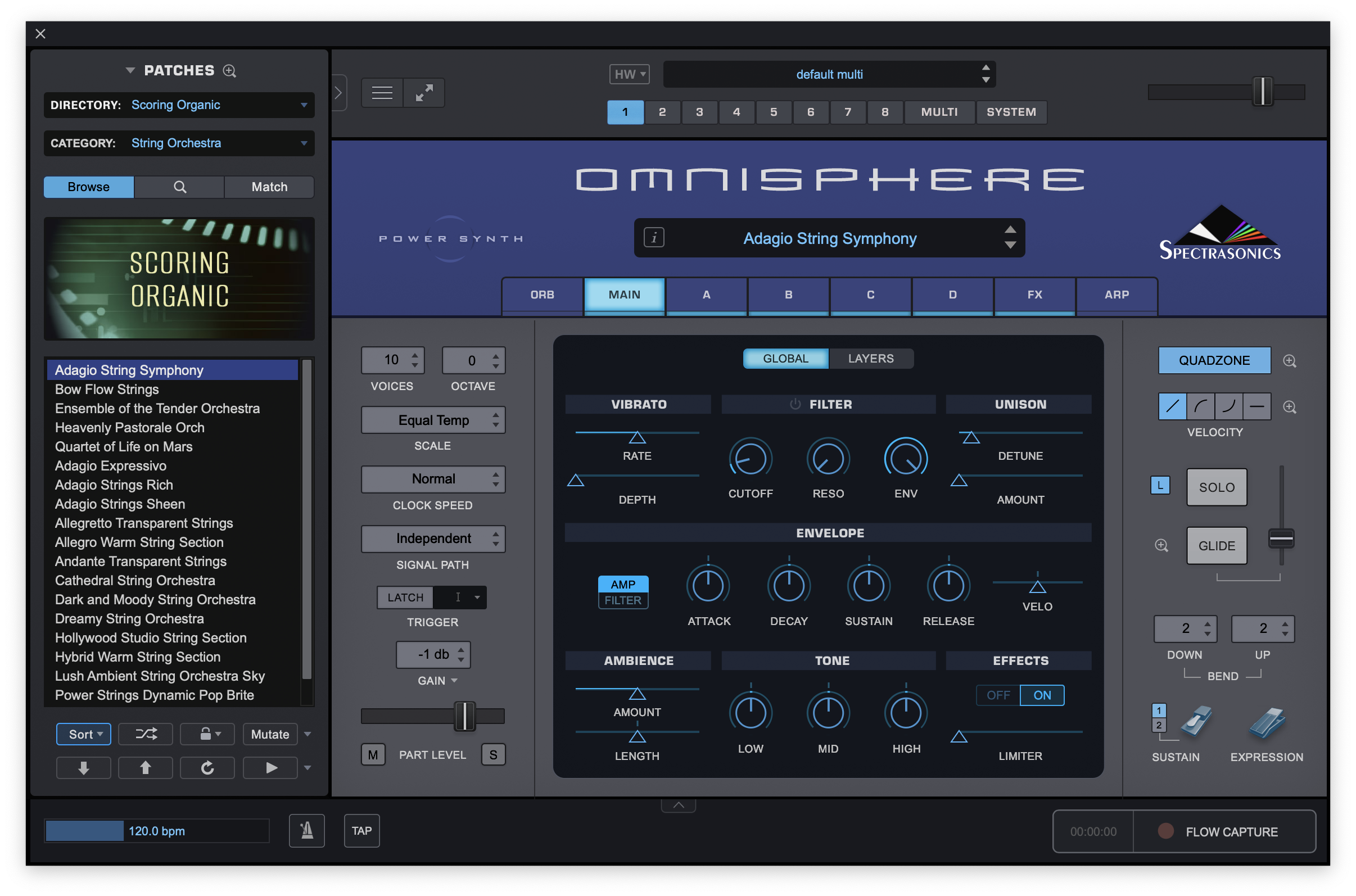Click the TAP tempo button
Viewport: 1356px width, 896px height.
coord(361,830)
